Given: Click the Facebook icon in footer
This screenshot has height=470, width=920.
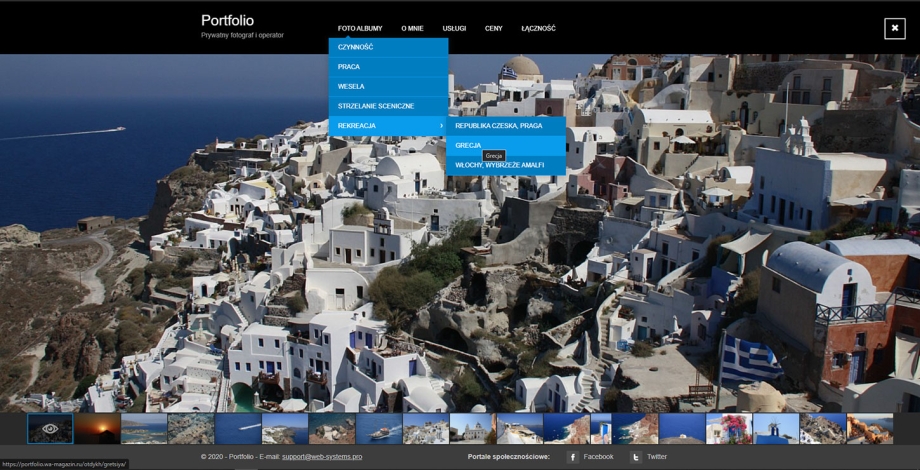Looking at the screenshot, I should point(573,457).
